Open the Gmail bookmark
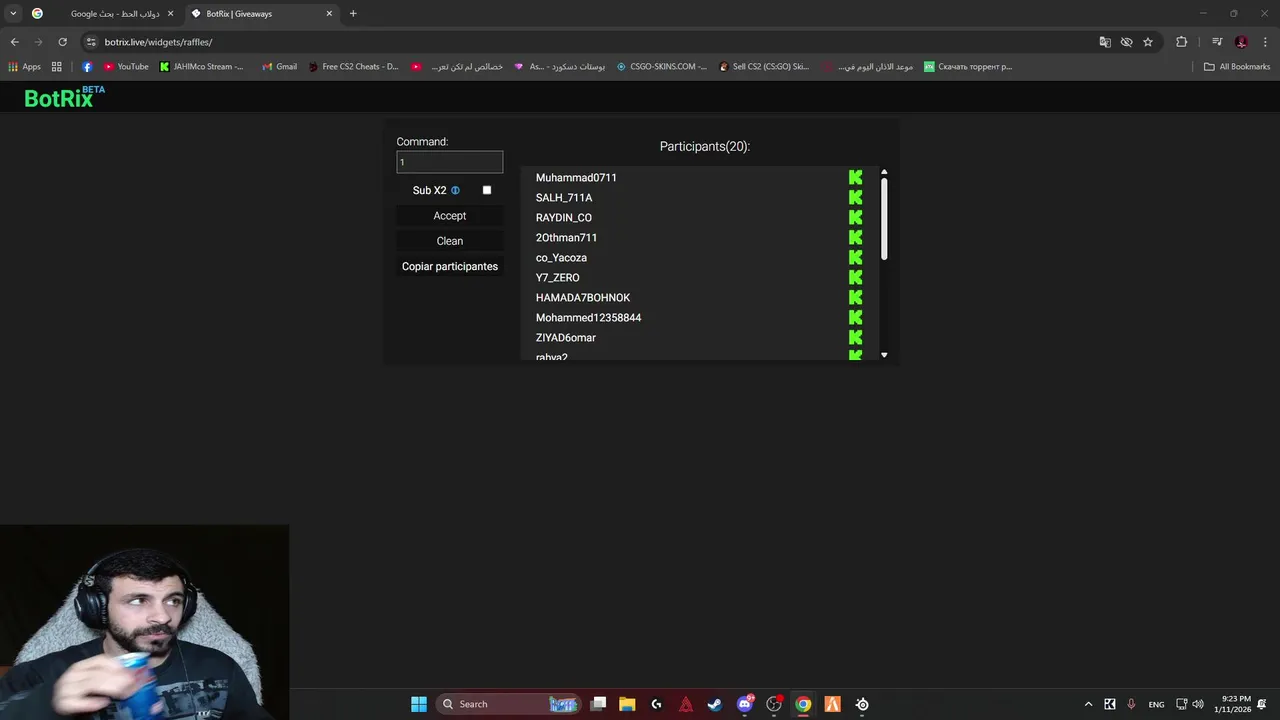The height and width of the screenshot is (720, 1280). point(279,67)
